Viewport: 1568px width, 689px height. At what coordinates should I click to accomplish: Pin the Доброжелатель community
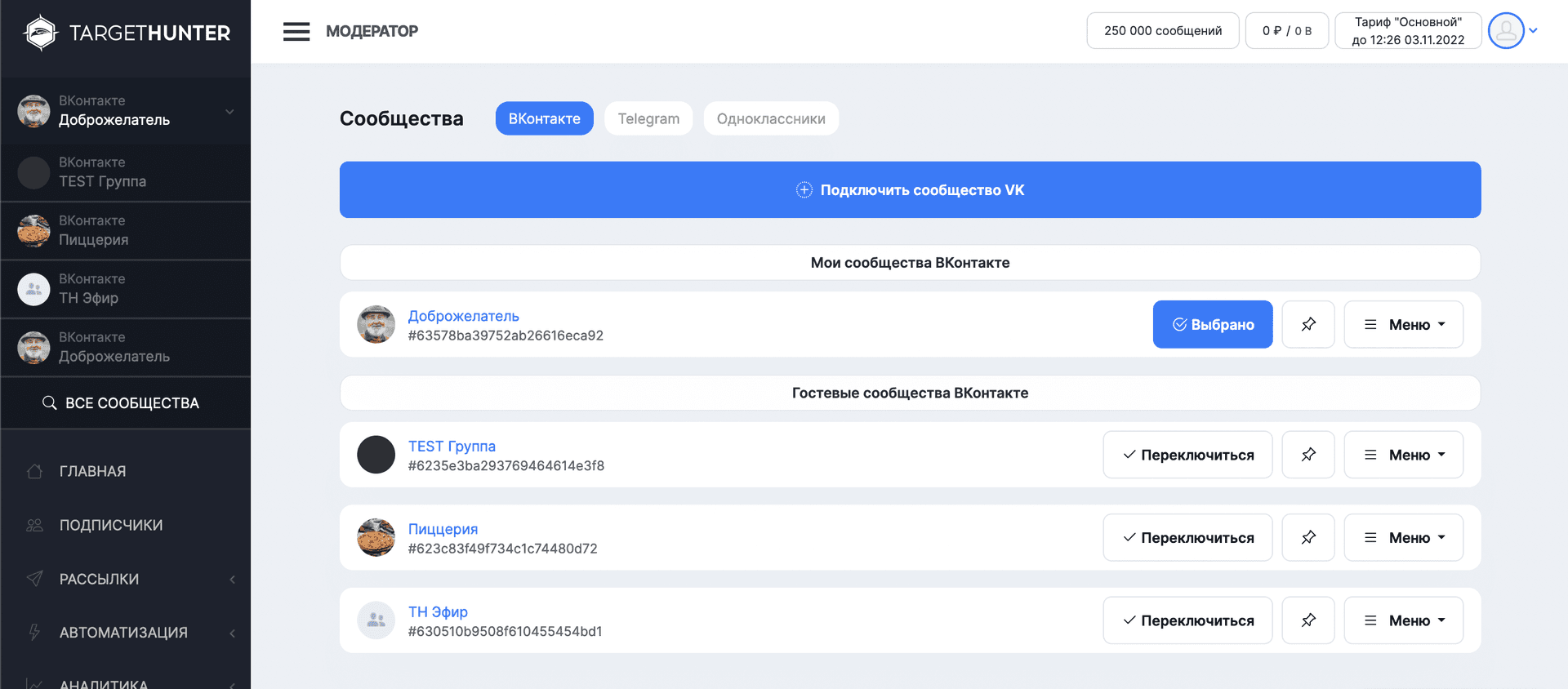[1307, 324]
